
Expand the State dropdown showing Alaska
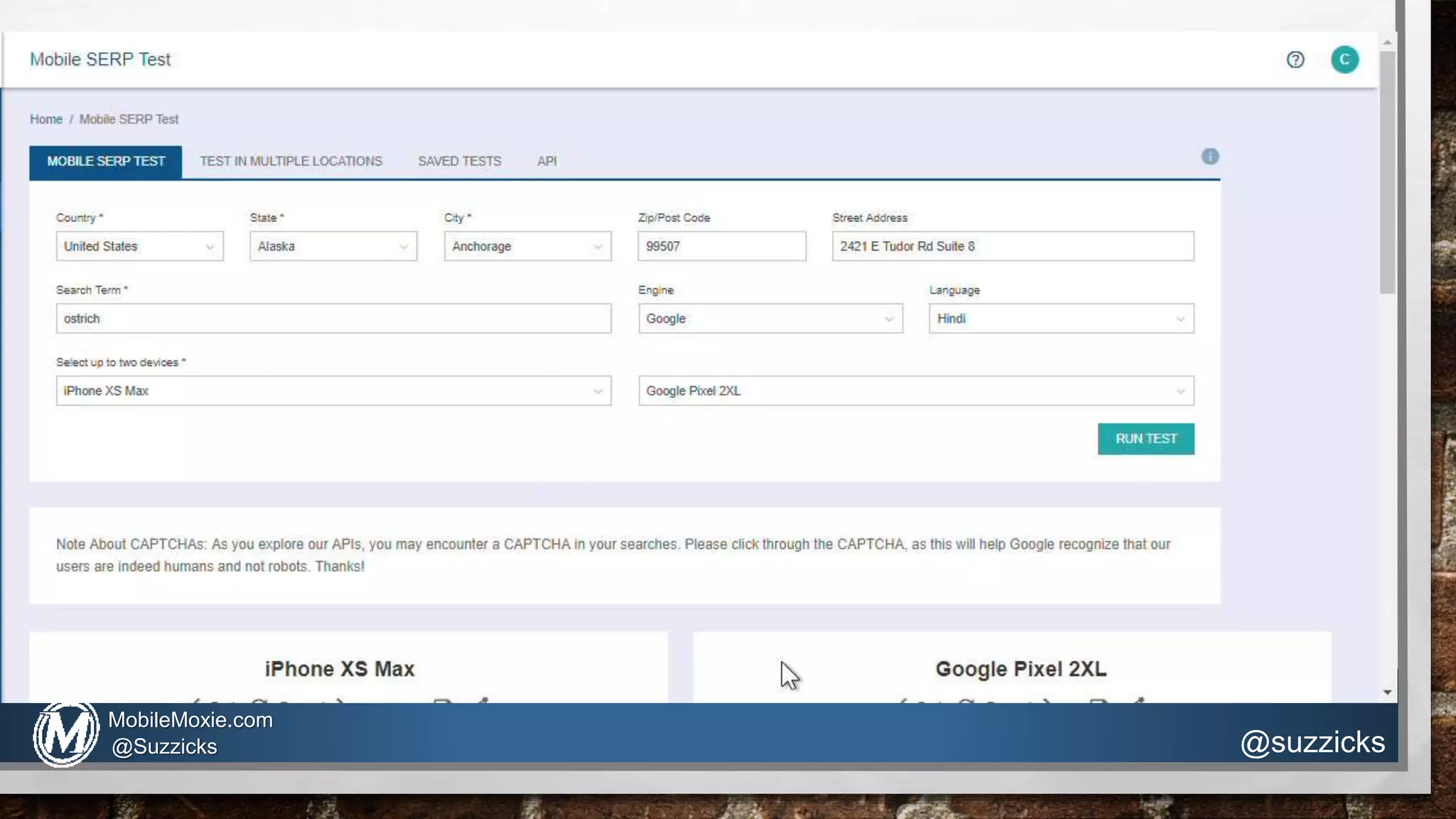coord(333,247)
